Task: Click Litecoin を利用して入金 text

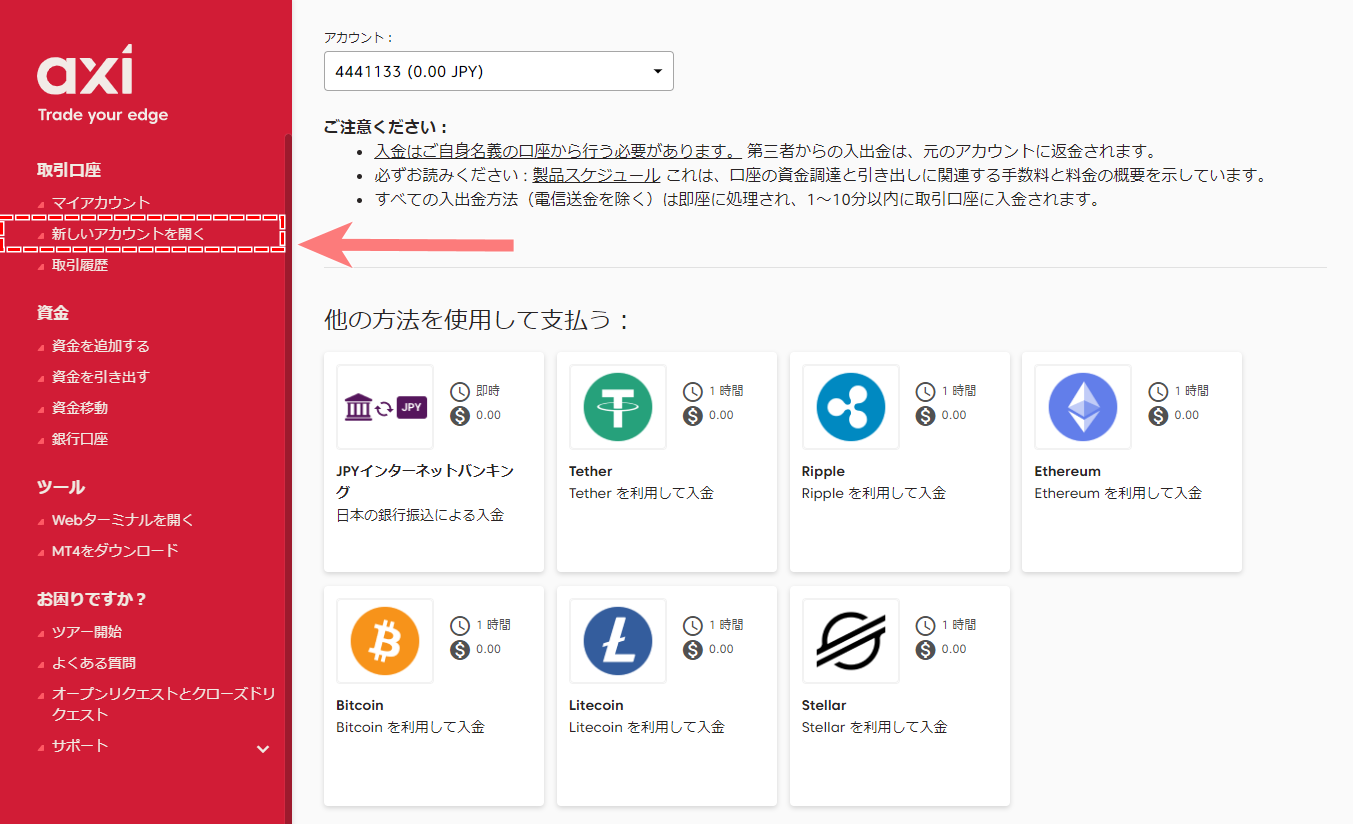Action: pyautogui.click(x=647, y=727)
